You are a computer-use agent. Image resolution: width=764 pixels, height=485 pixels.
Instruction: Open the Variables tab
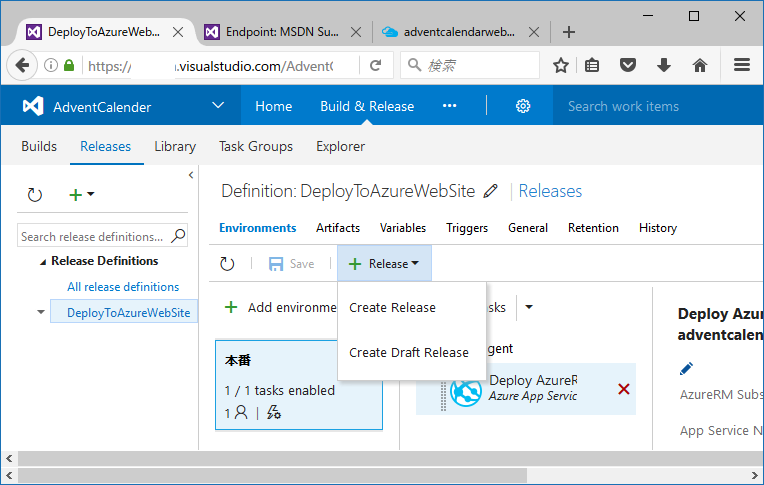pyautogui.click(x=403, y=228)
